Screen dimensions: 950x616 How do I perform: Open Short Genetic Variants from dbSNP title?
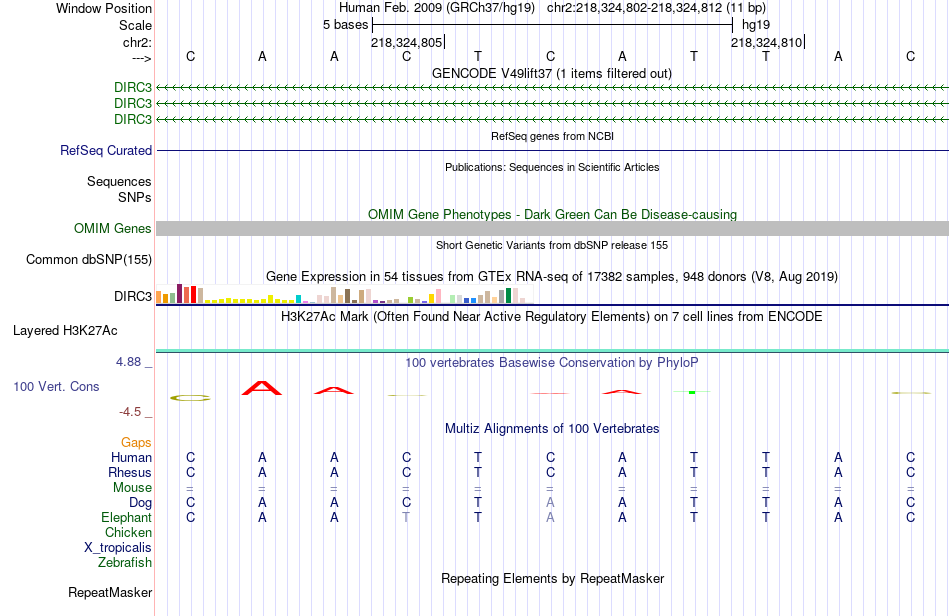point(552,245)
